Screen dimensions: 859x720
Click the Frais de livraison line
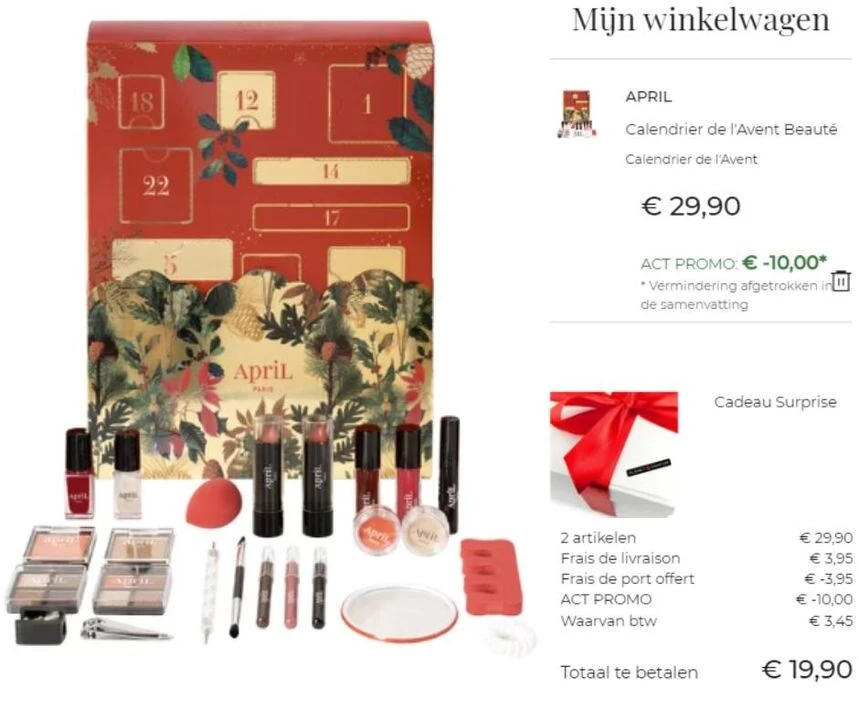(706, 558)
